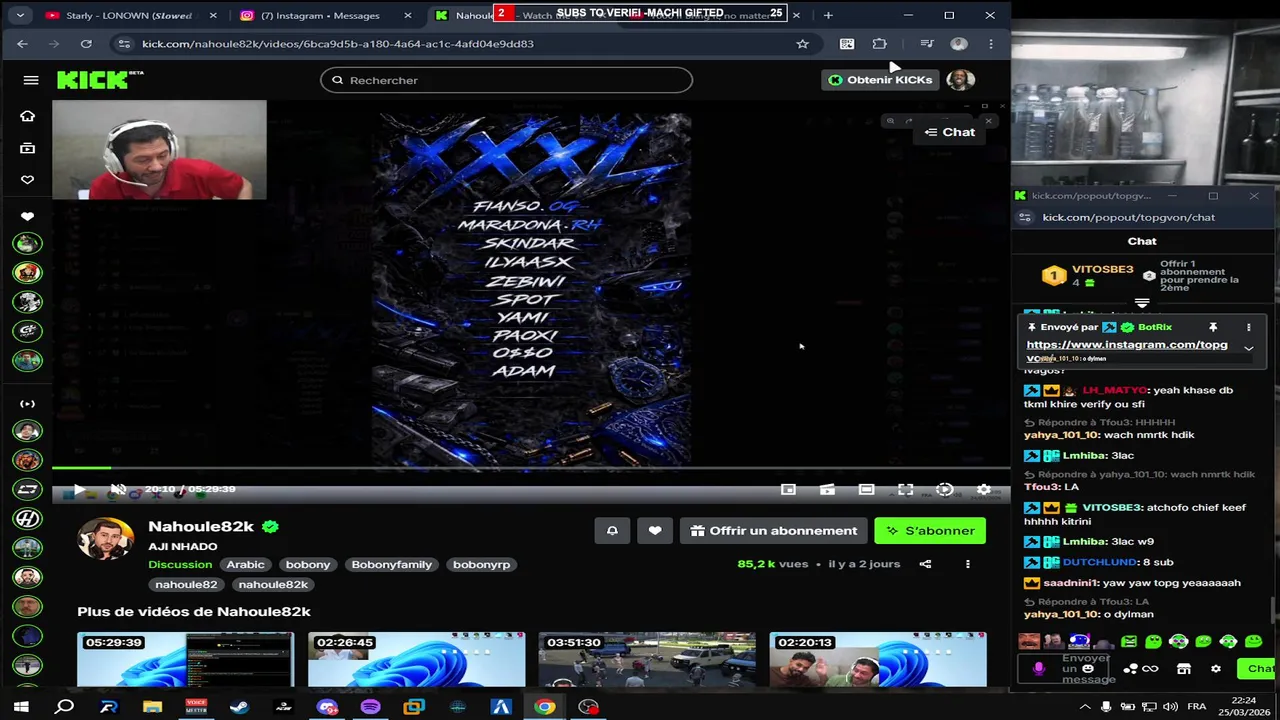The height and width of the screenshot is (720, 1280).
Task: Open chat settings gear in popout
Action: 1216,669
